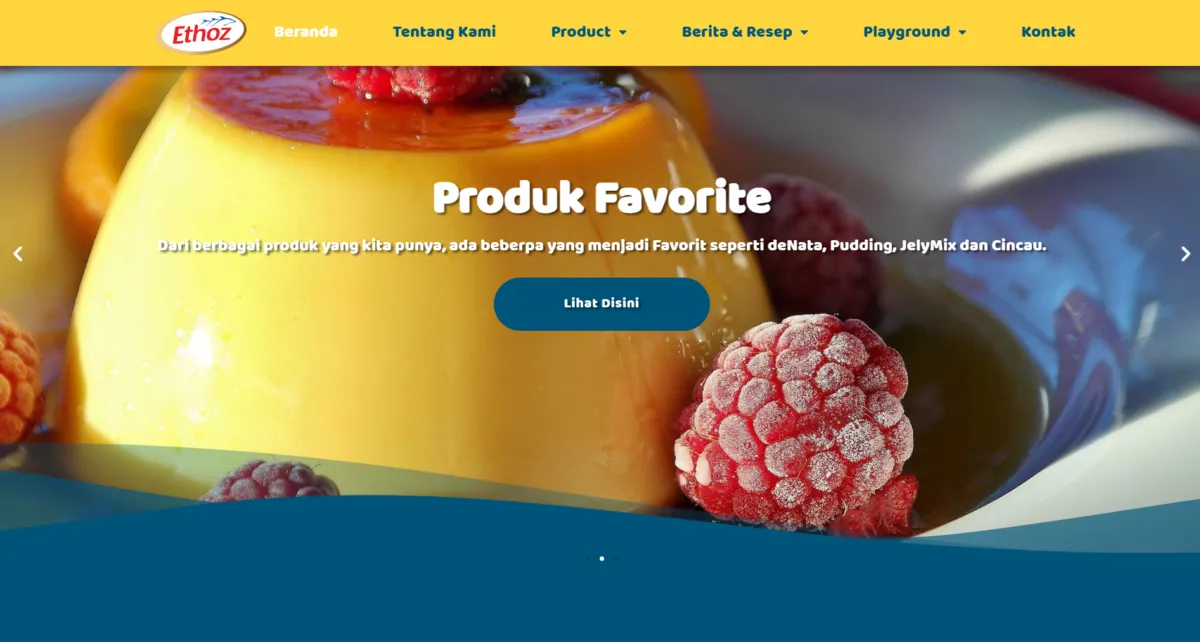
Task: Click the caret next to Product
Action: point(623,33)
